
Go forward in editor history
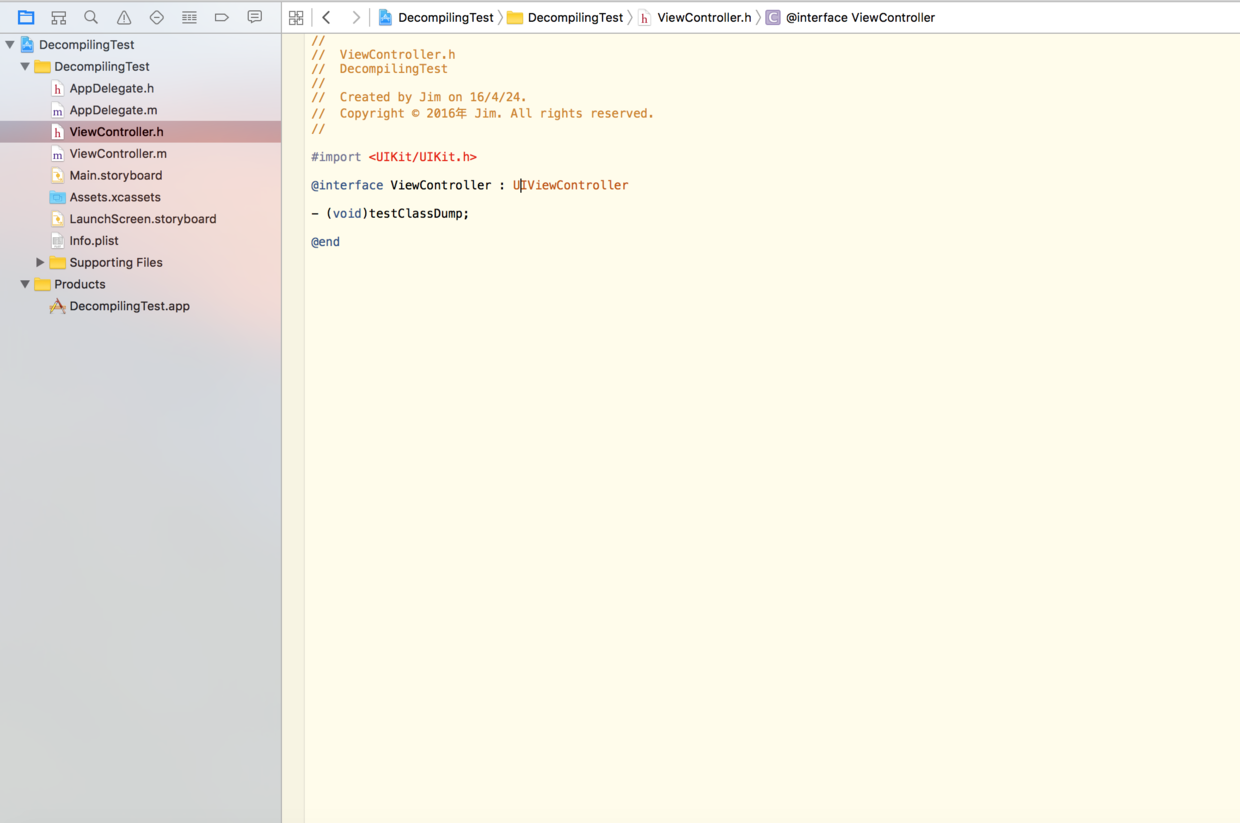tap(355, 17)
